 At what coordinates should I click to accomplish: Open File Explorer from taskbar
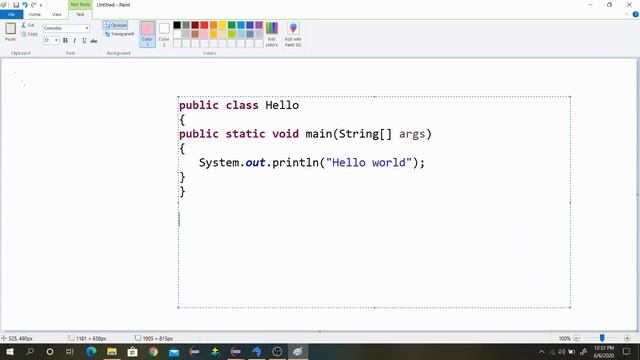[x=112, y=351]
